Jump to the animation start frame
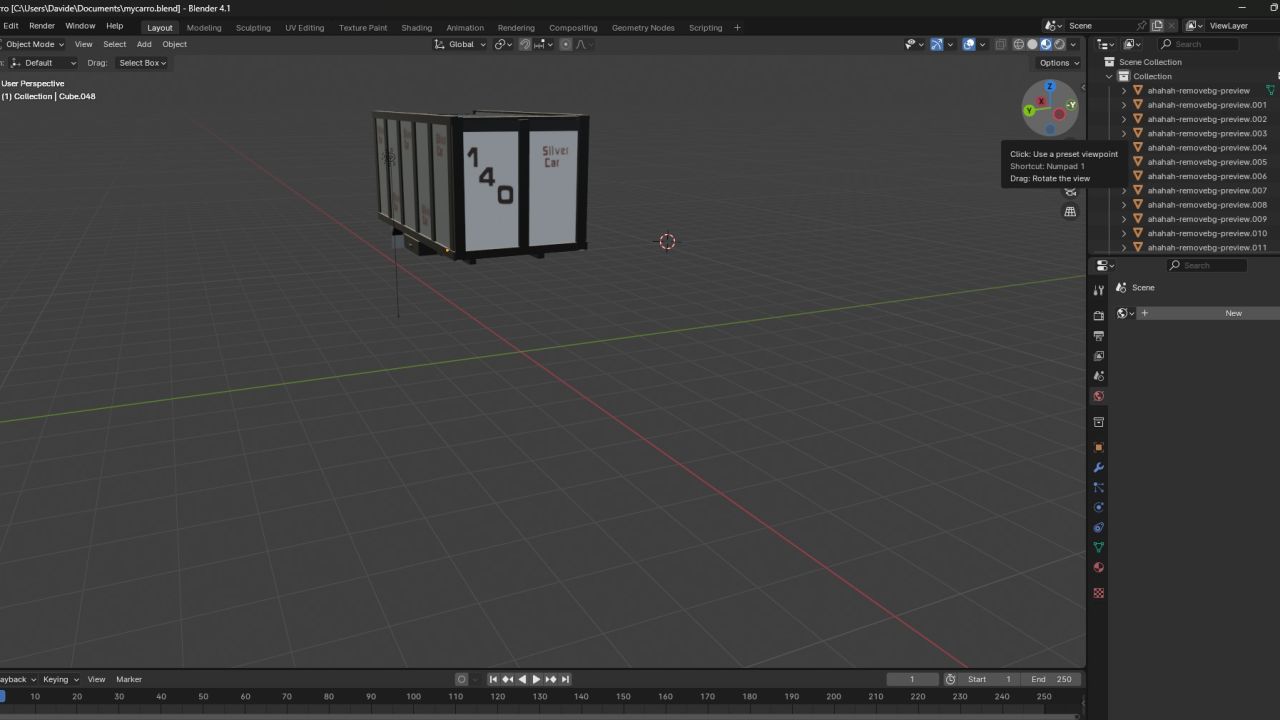Viewport: 1280px width, 720px height. click(x=493, y=679)
